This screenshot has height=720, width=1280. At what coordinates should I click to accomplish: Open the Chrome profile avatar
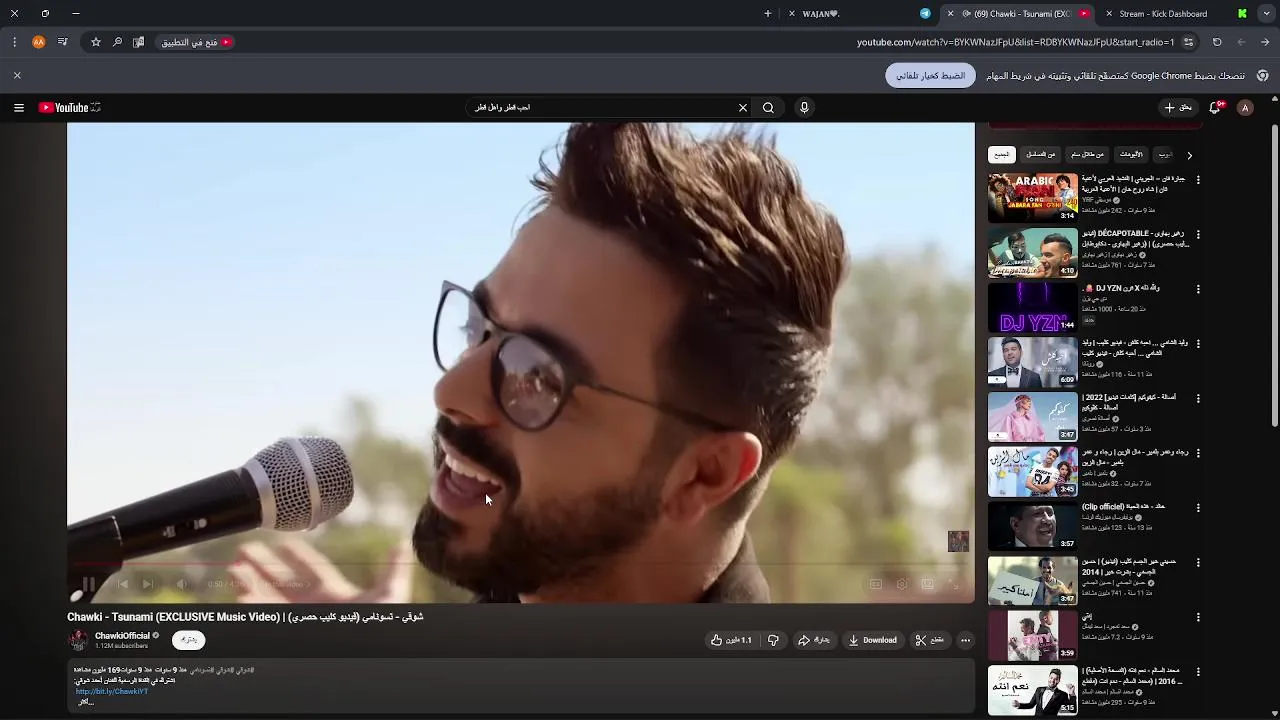point(39,42)
